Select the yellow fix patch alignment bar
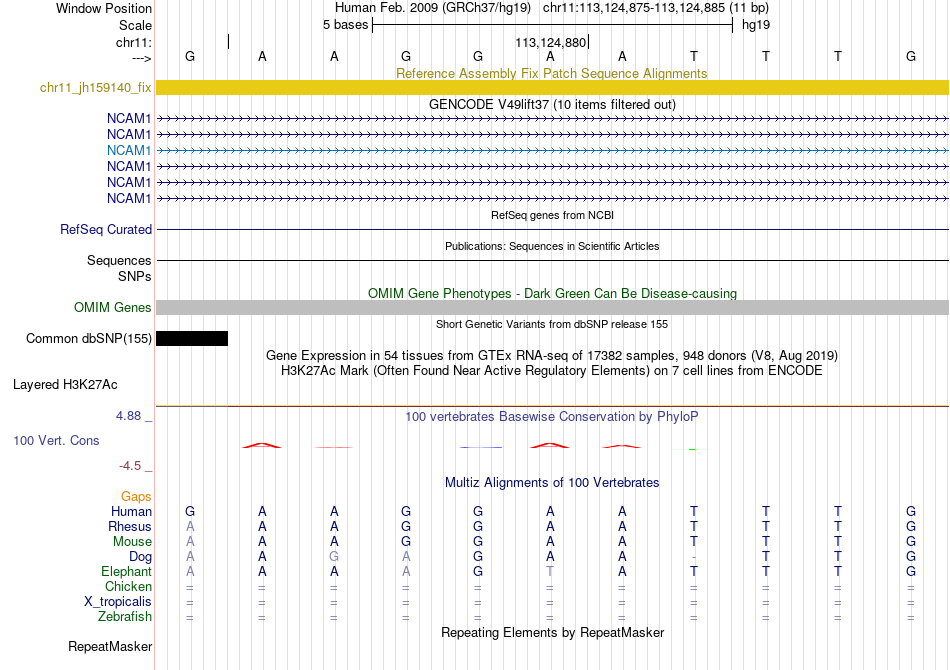 [x=552, y=87]
